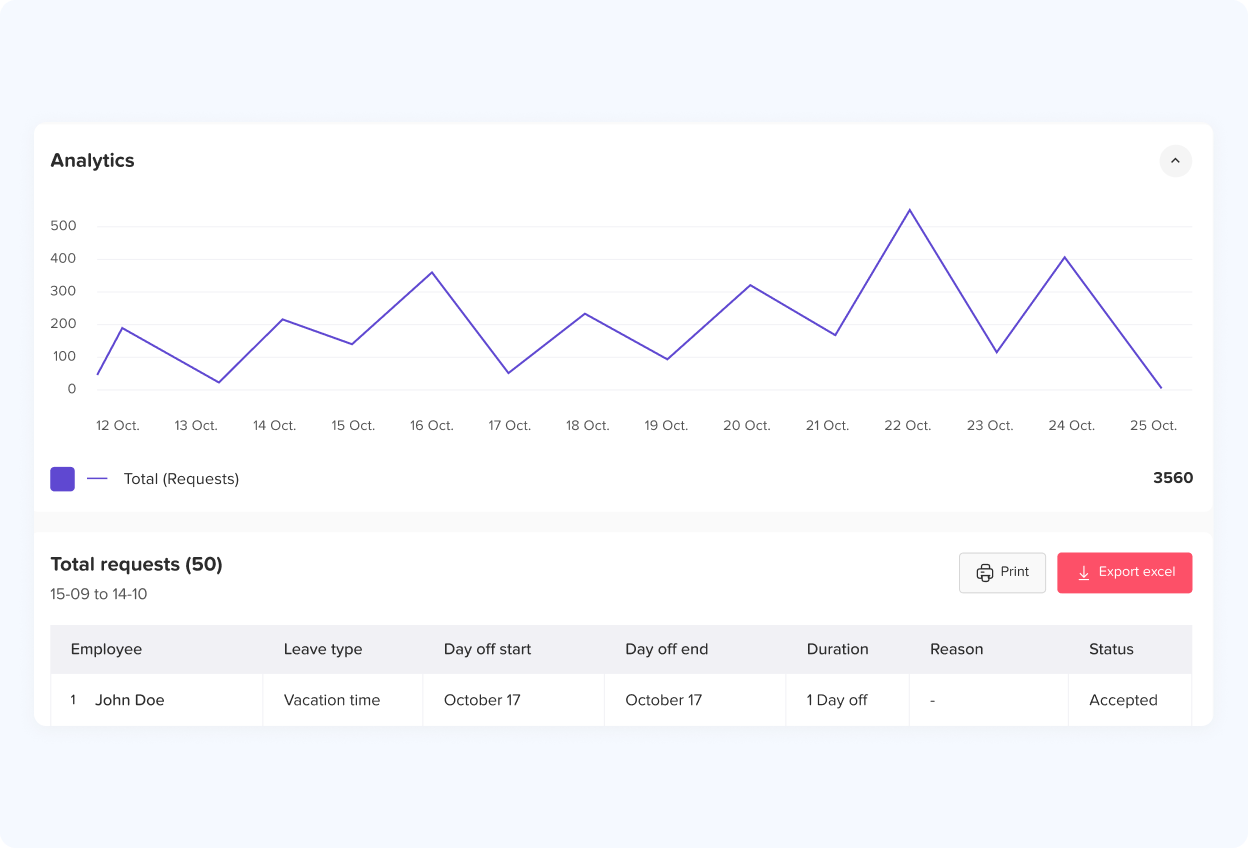Screen dimensions: 1248x848
Task: Toggle the Total (Requests) legend label
Action: (181, 479)
